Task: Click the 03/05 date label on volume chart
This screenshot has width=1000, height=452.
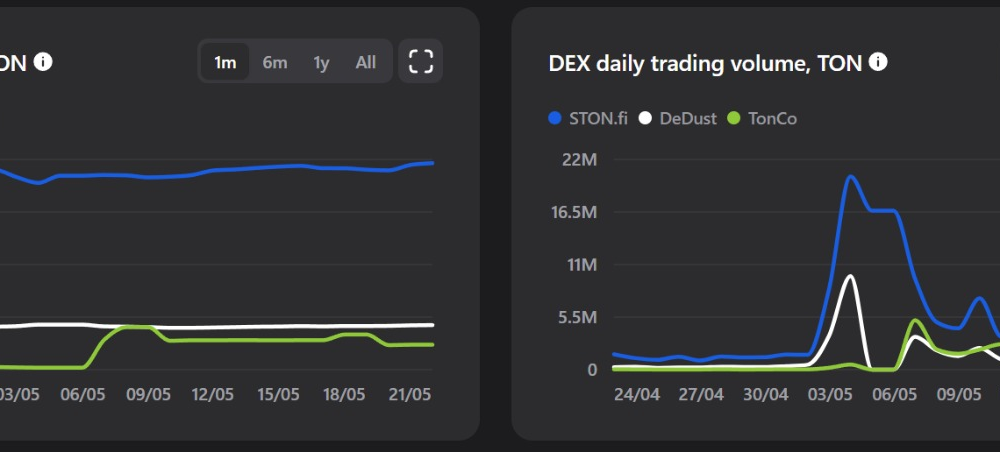Action: (830, 395)
